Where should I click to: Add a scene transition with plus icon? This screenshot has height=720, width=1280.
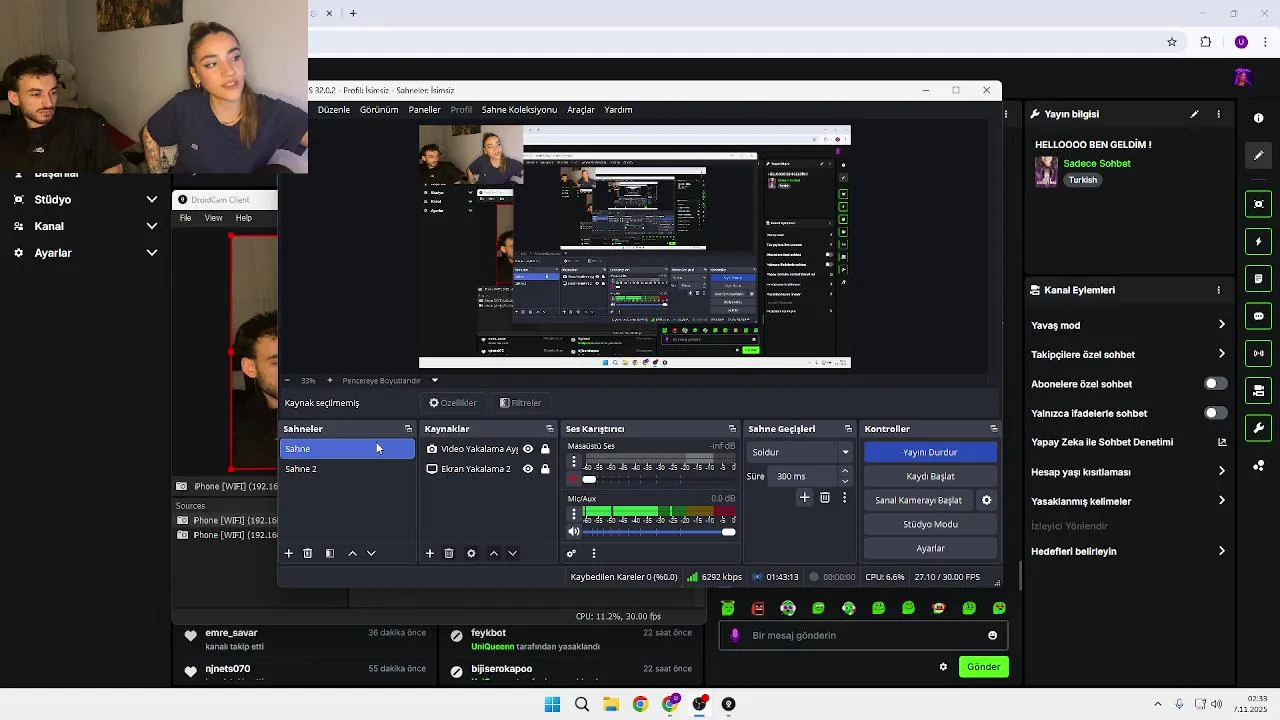(804, 497)
